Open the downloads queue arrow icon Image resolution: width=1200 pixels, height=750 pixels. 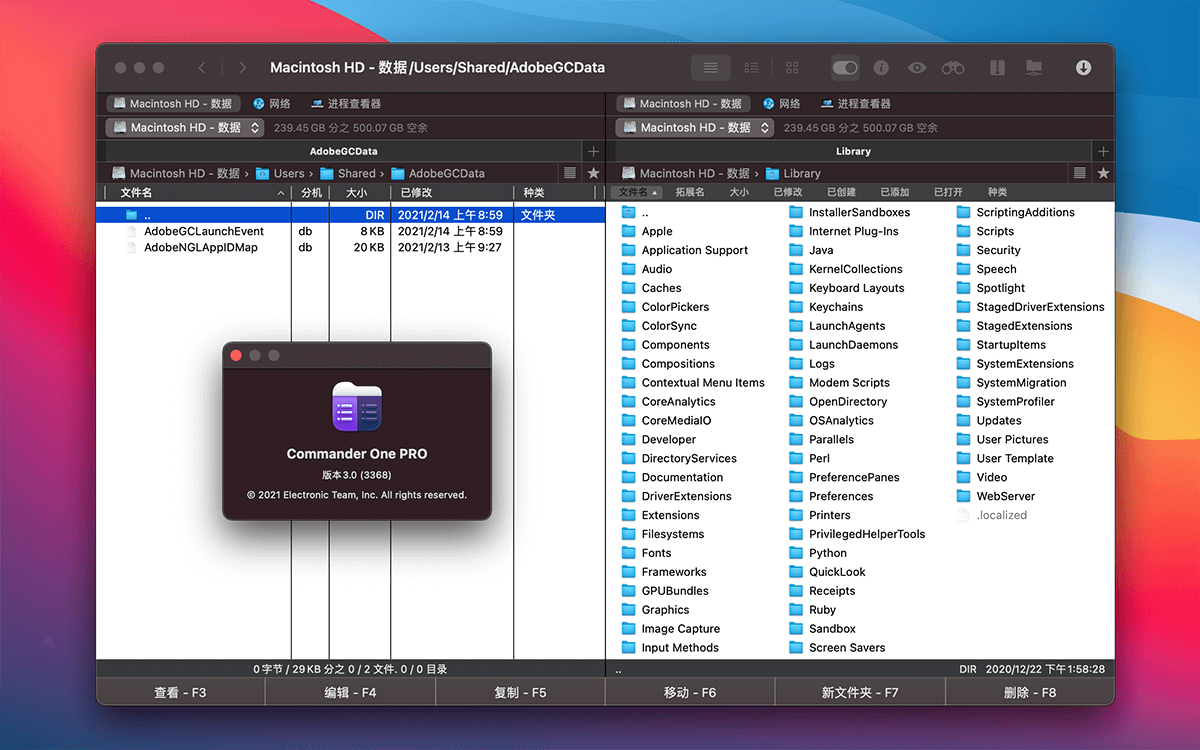coord(1083,68)
